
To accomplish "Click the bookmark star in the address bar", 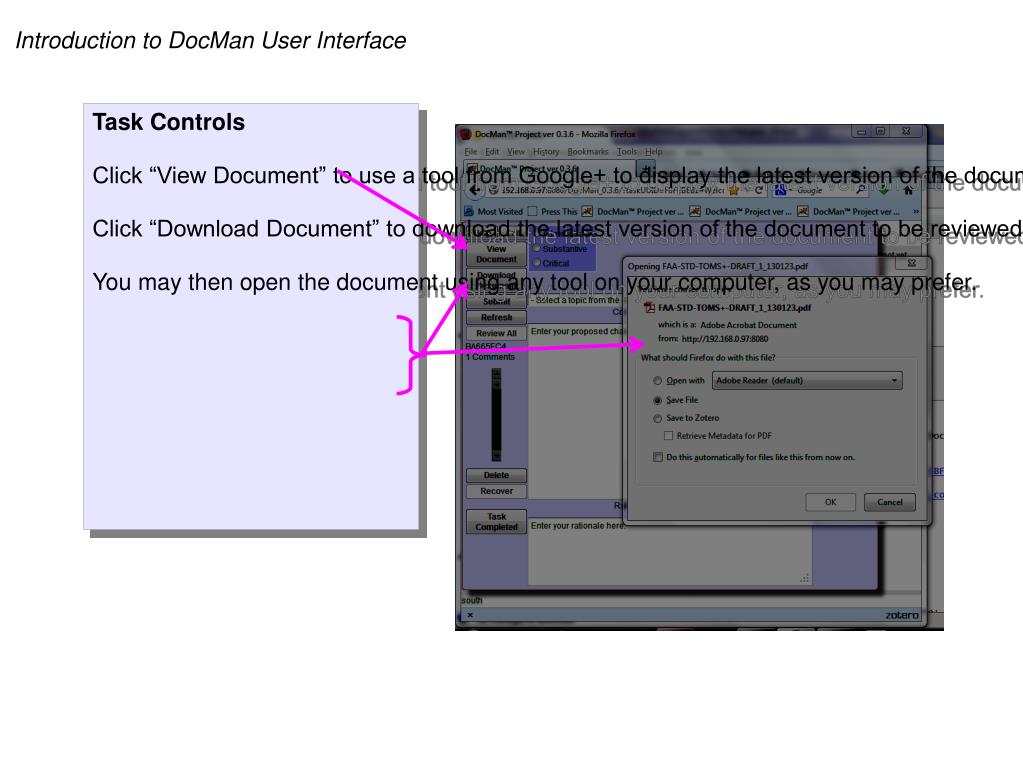I will click(x=733, y=190).
